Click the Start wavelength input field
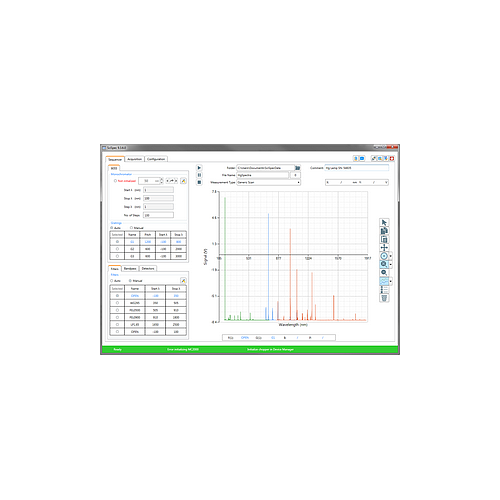 point(158,190)
